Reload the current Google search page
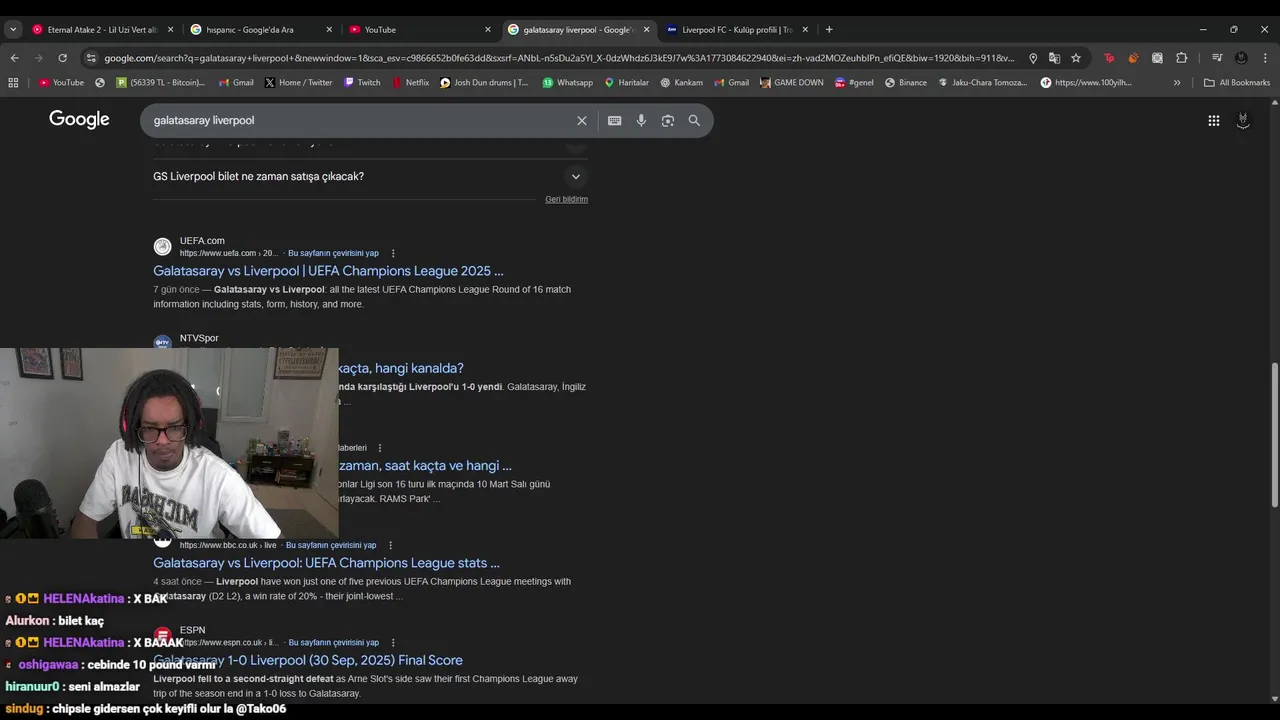 pos(62,58)
